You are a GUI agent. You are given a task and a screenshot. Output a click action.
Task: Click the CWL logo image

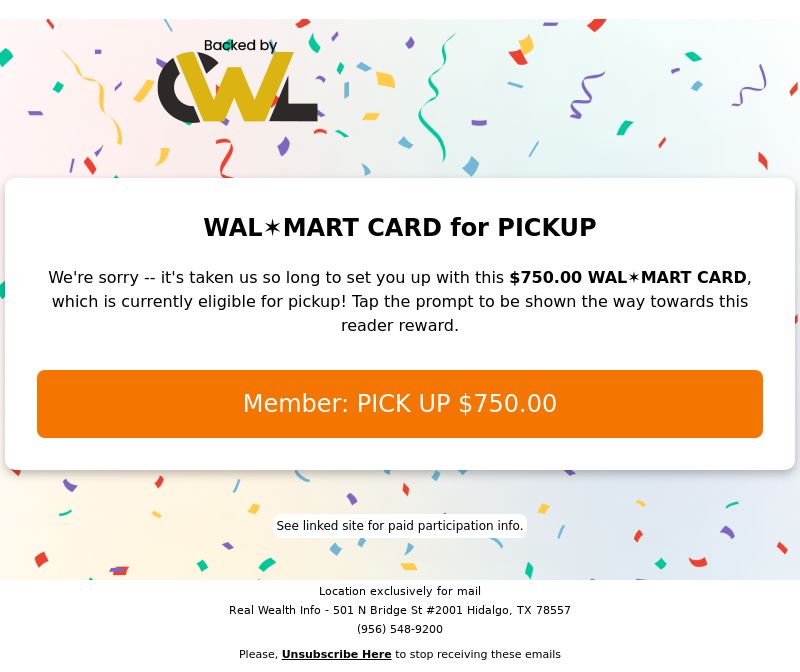click(x=238, y=82)
